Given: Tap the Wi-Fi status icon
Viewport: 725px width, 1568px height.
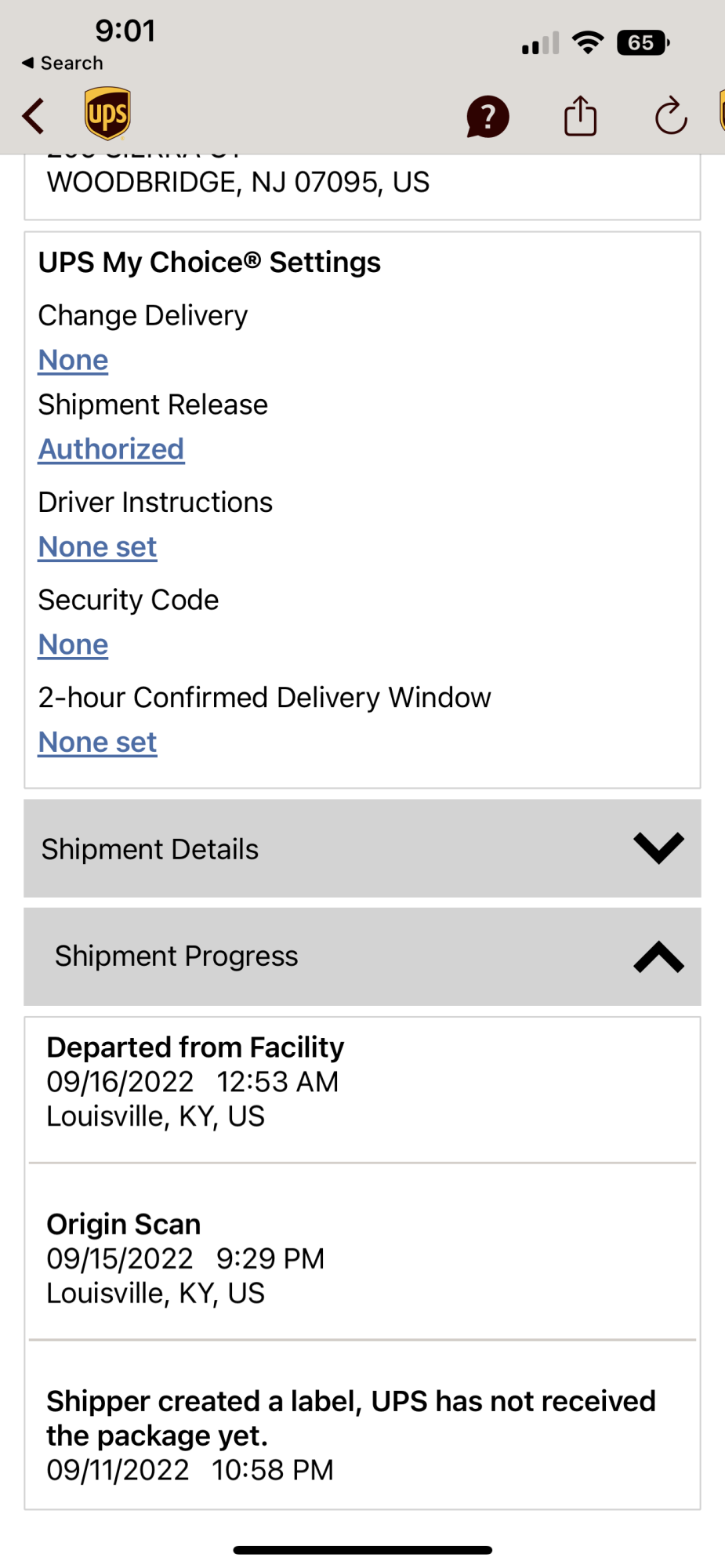Looking at the screenshot, I should point(588,42).
